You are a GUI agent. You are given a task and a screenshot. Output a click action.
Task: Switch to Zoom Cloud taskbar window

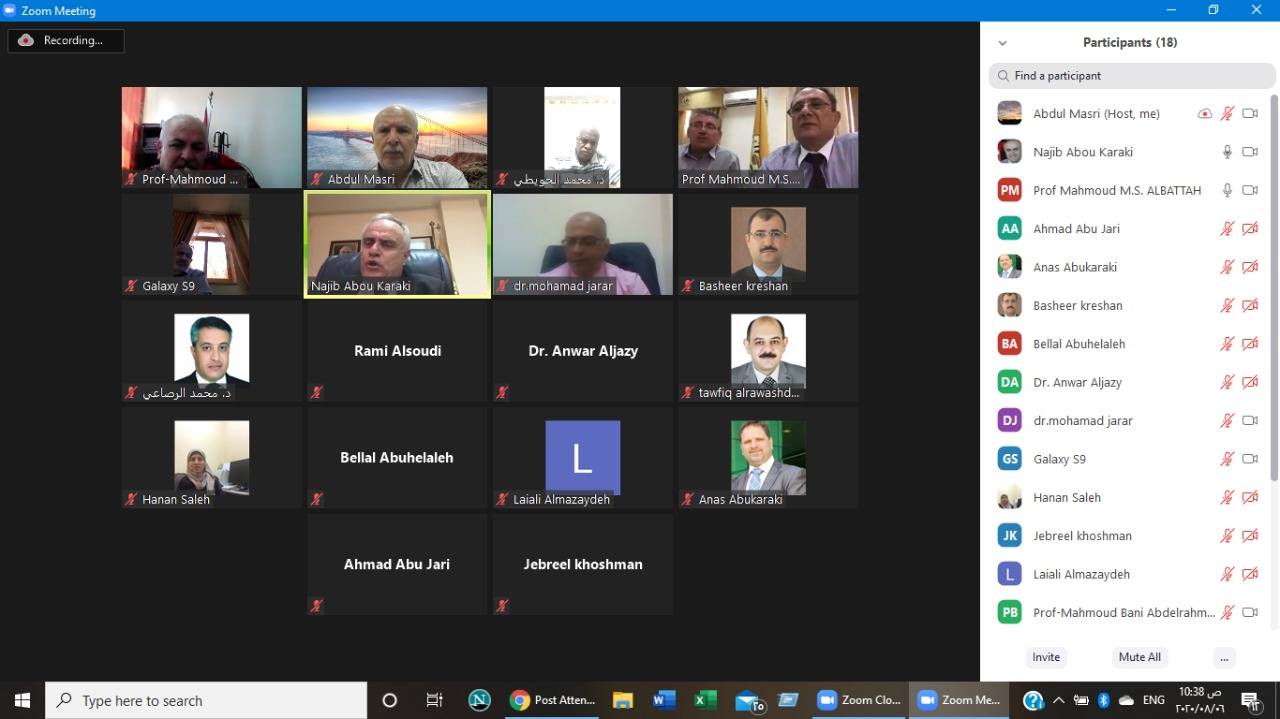[860, 700]
